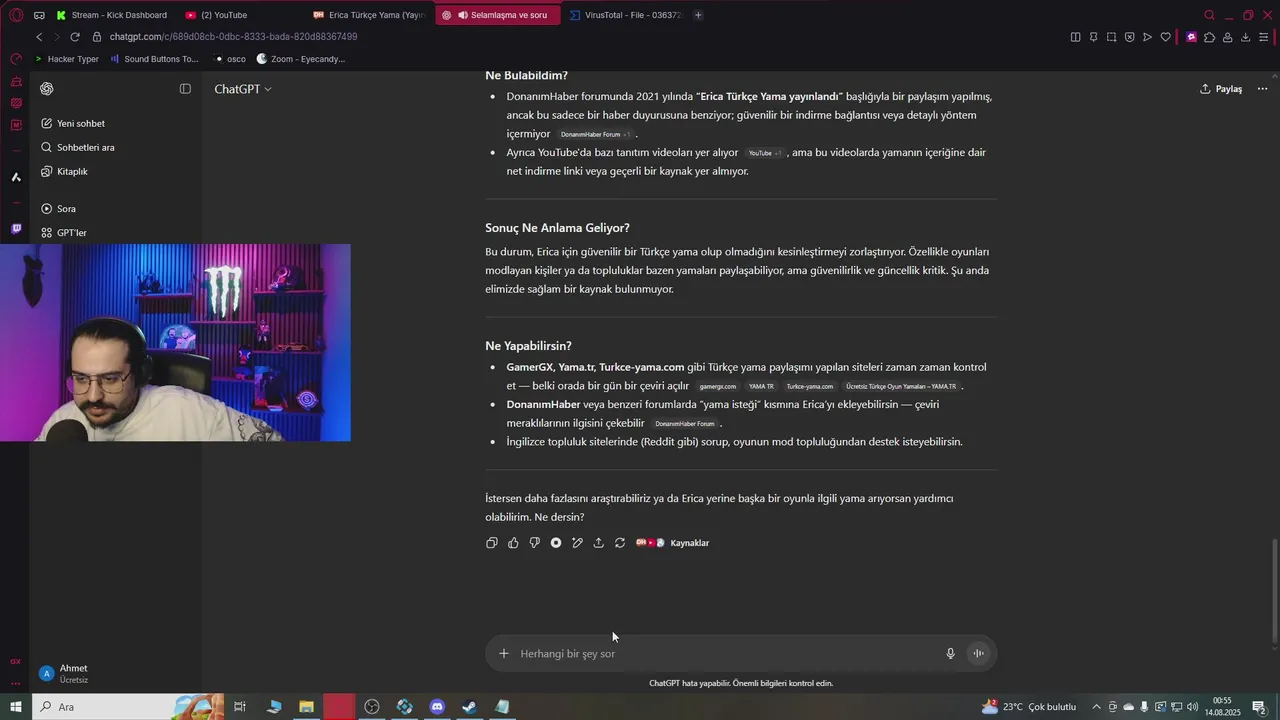Give thumbs up to the response
This screenshot has height=720, width=1280.
pyautogui.click(x=513, y=543)
